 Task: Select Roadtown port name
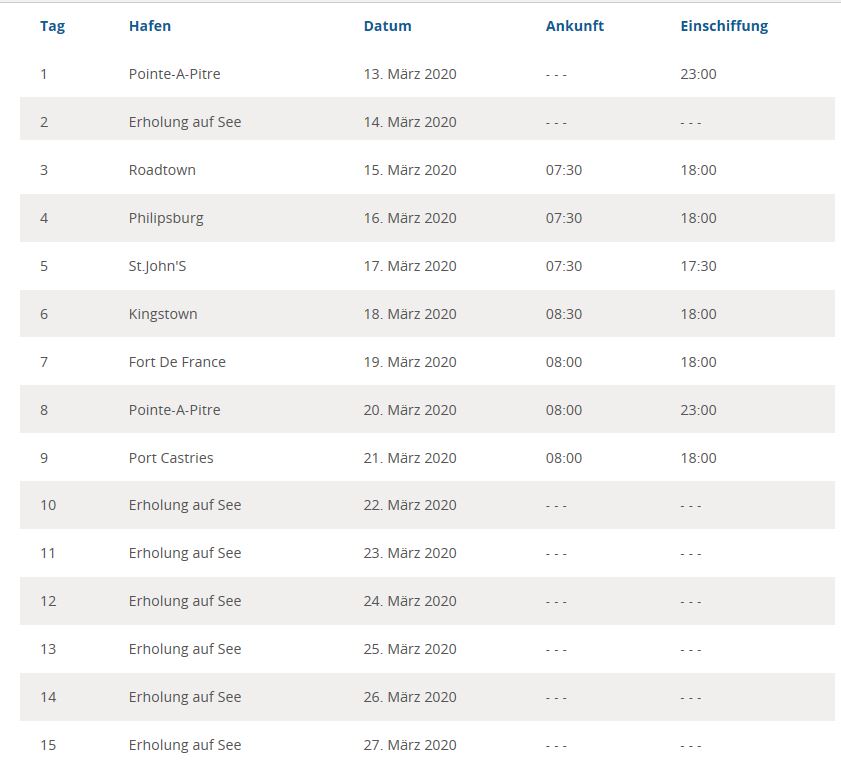pyautogui.click(x=162, y=170)
